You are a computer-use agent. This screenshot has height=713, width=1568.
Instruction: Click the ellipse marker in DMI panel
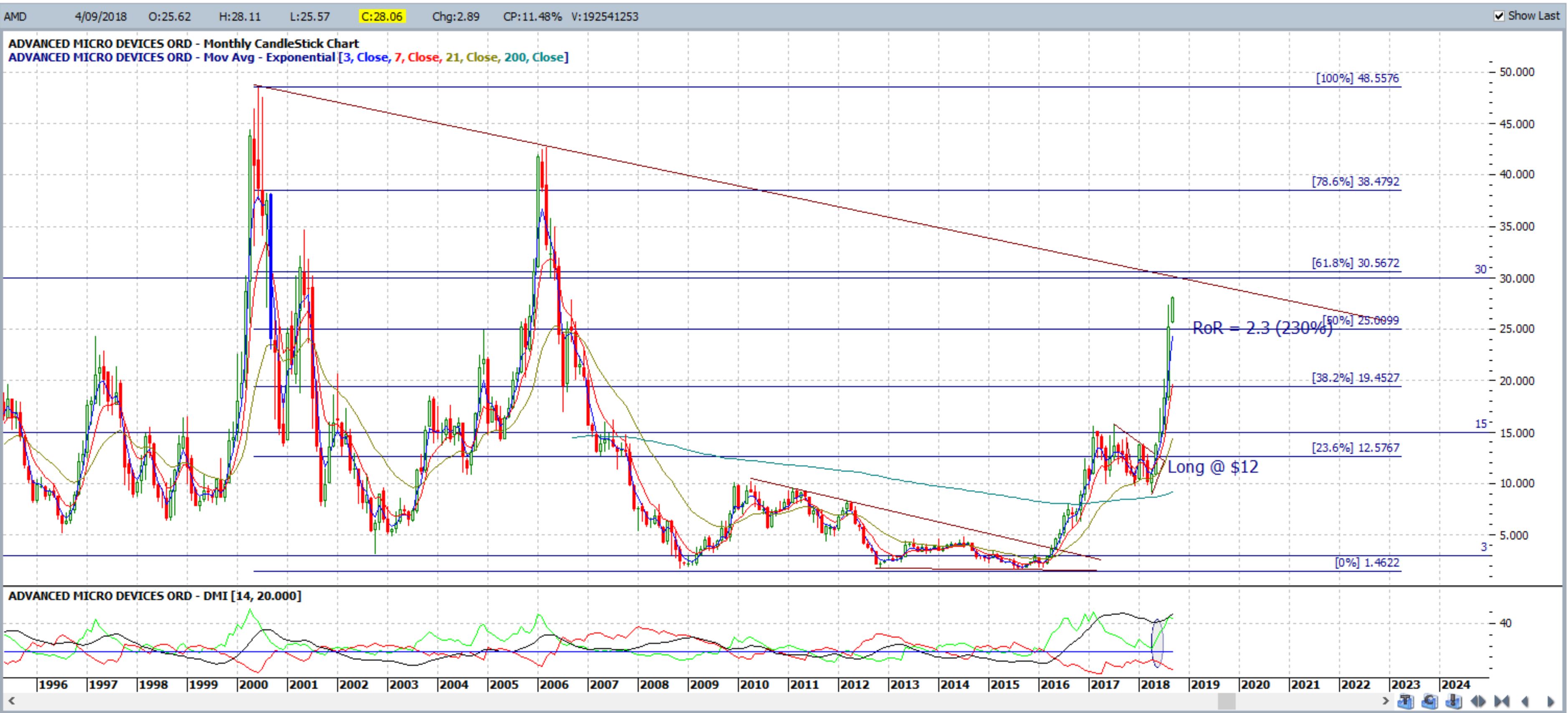coord(1158,644)
